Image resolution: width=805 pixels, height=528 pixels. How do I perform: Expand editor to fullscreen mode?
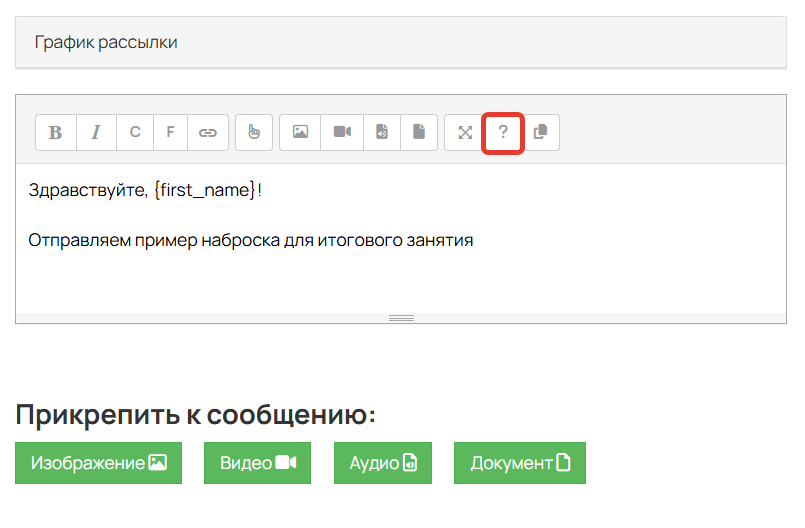(465, 133)
